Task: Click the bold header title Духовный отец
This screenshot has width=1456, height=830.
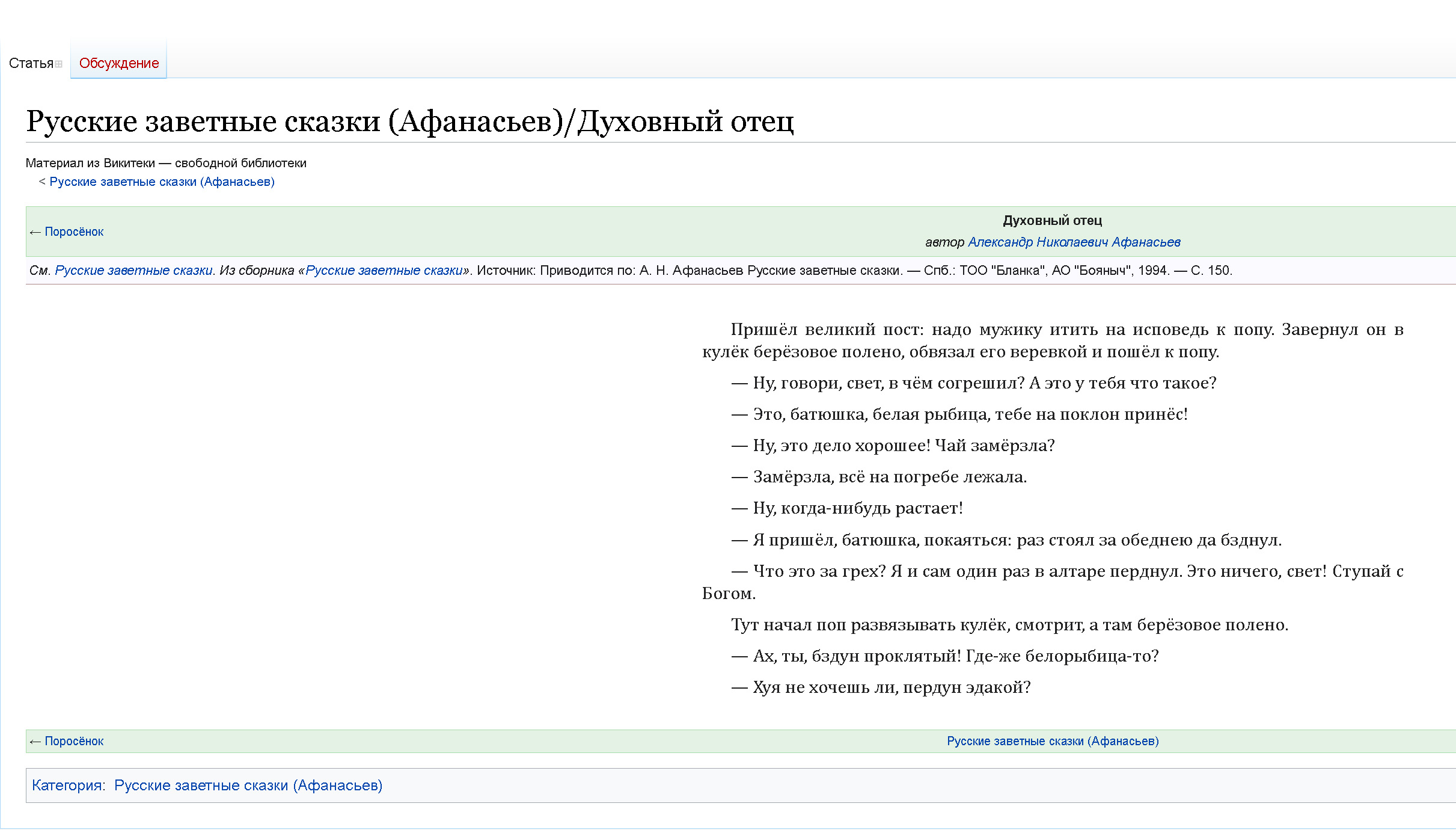Action: click(1053, 220)
